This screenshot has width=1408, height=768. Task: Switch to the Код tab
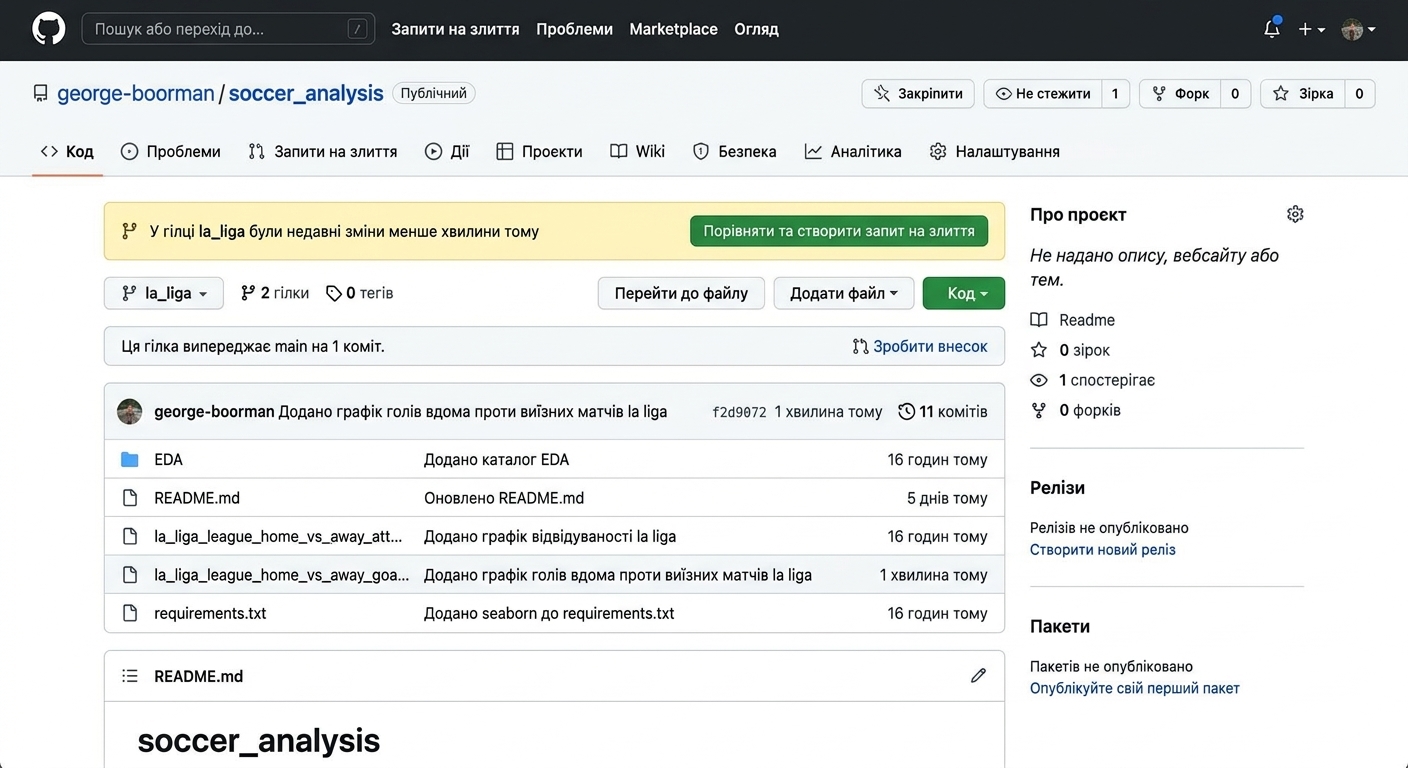point(67,151)
